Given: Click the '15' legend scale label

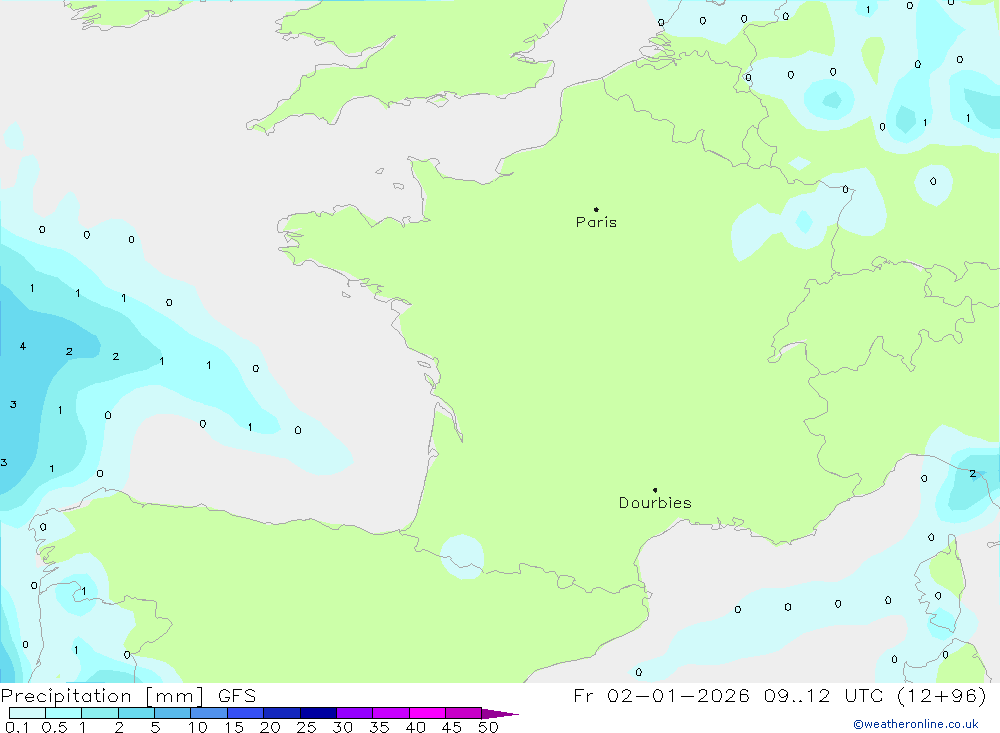Looking at the screenshot, I should (234, 727).
